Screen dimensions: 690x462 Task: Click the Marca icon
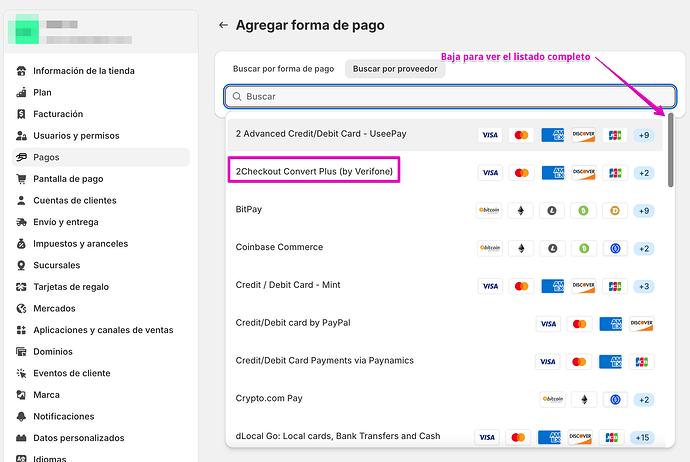coord(21,395)
